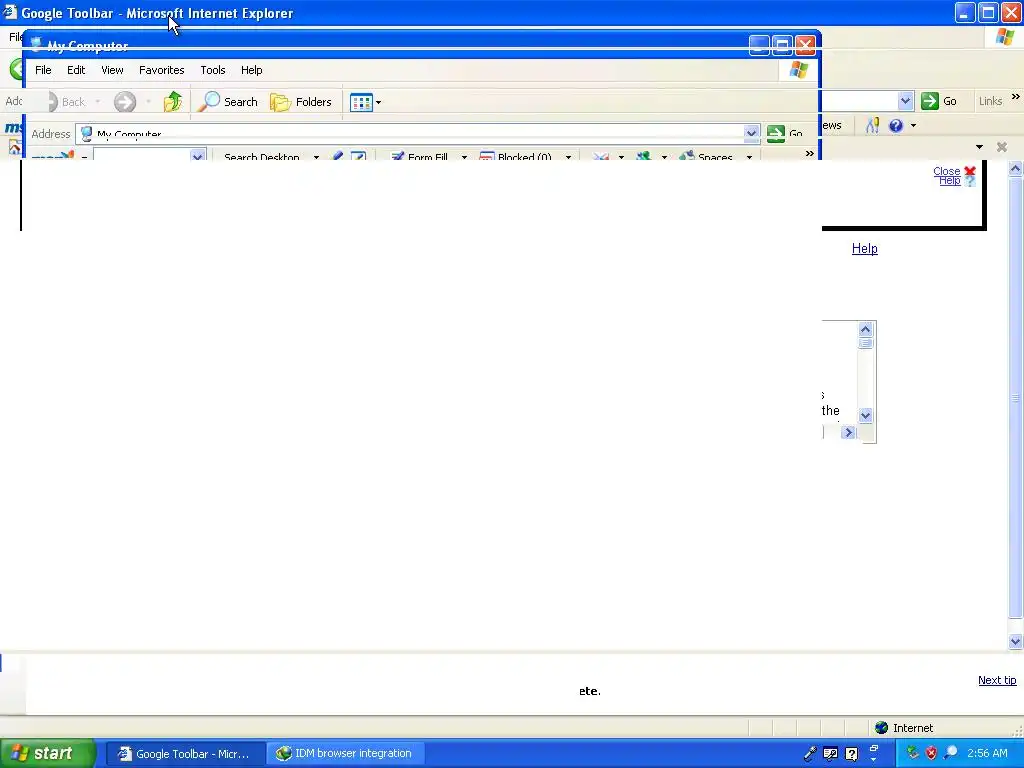Click the Spaces toolbar button
This screenshot has width=1024, height=768.
point(706,157)
